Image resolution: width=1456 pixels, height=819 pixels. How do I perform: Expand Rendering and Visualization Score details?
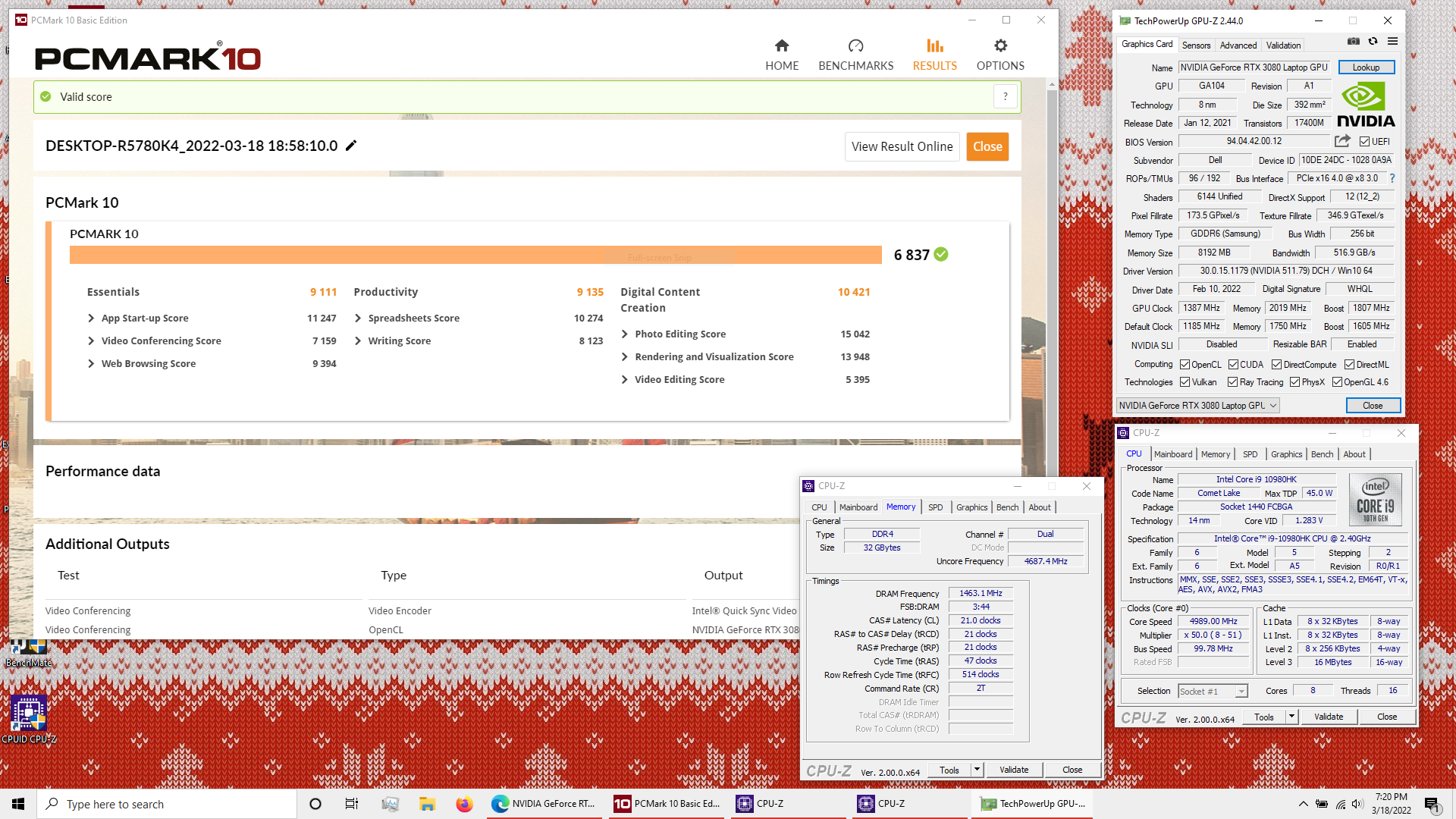pos(625,357)
